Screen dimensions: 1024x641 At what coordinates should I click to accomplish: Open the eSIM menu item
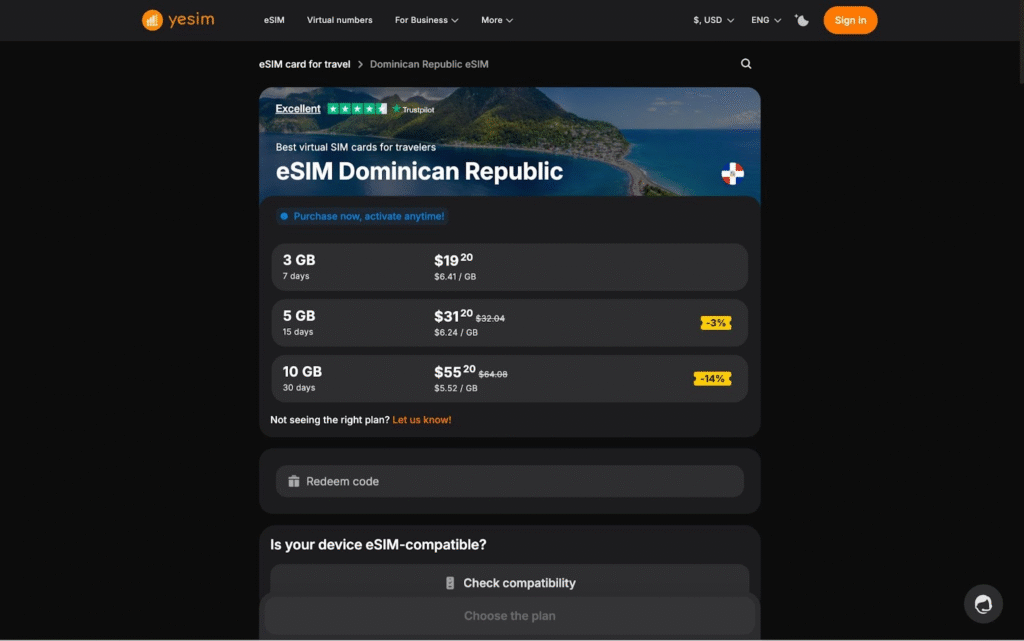point(274,20)
